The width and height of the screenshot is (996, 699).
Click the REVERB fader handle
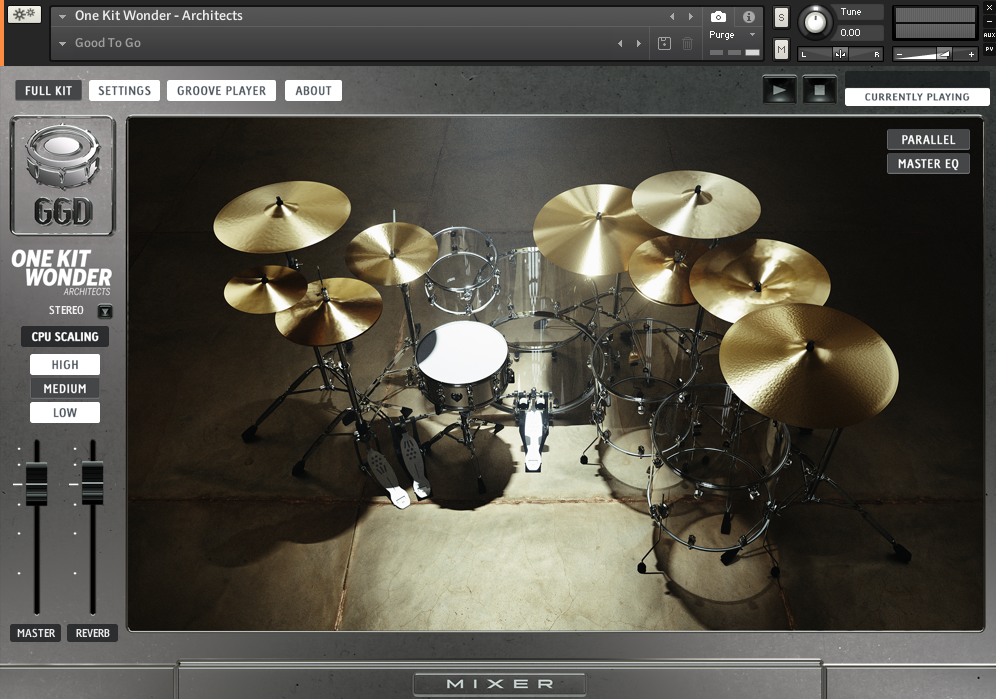tap(92, 484)
